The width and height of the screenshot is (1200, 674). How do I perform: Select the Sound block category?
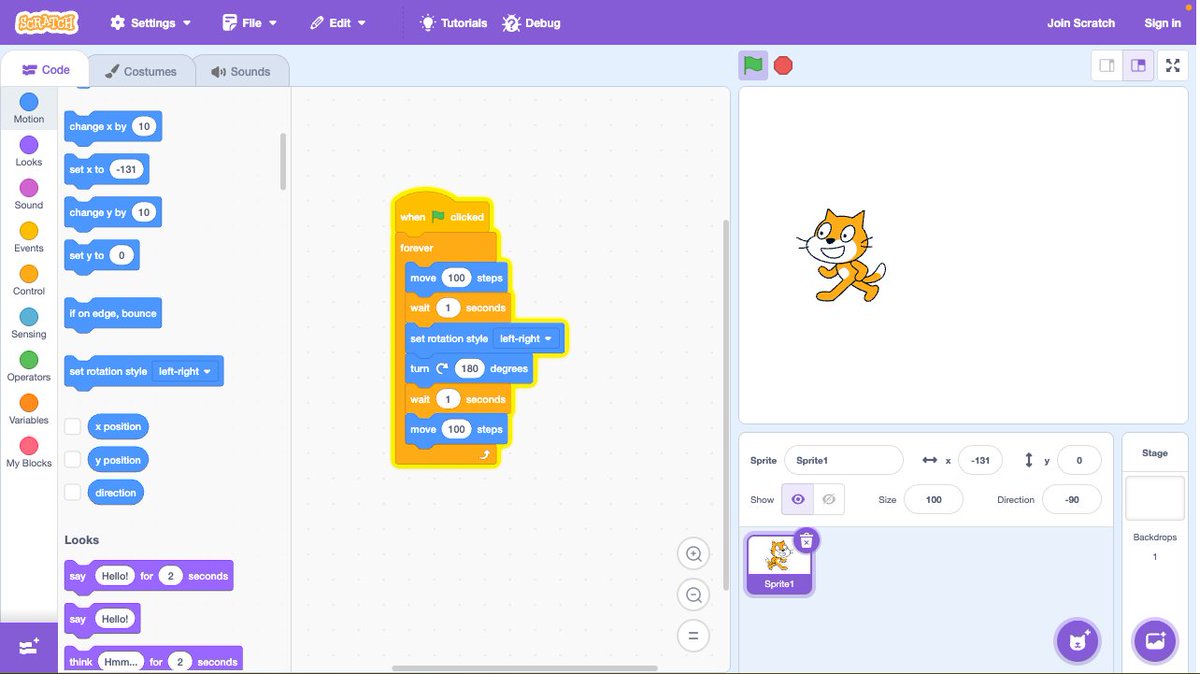[x=29, y=194]
